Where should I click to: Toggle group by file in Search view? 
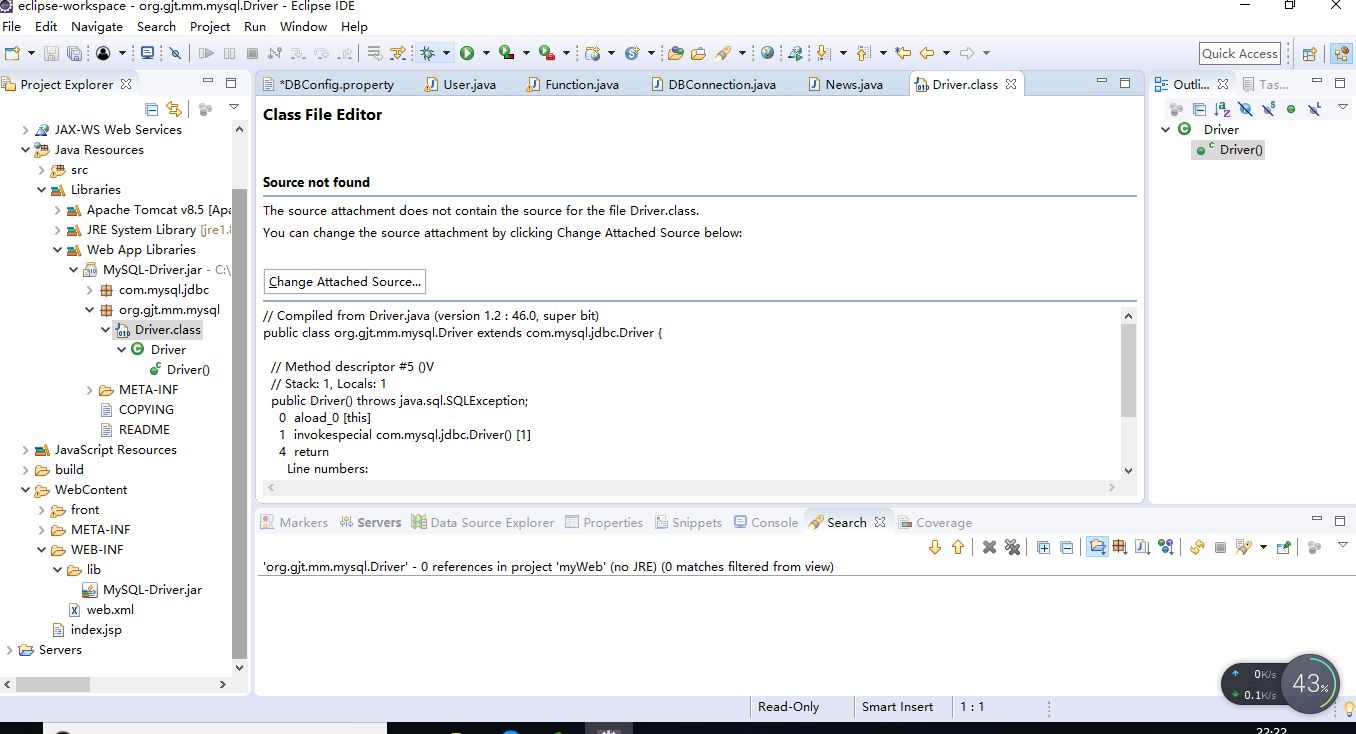1142,547
